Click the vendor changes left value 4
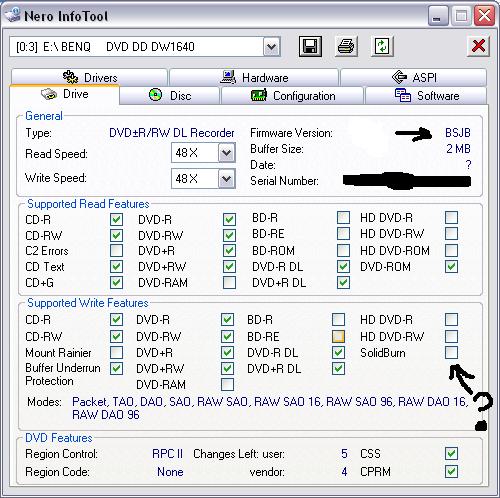Viewport: 500px width, 498px height. pyautogui.click(x=344, y=472)
